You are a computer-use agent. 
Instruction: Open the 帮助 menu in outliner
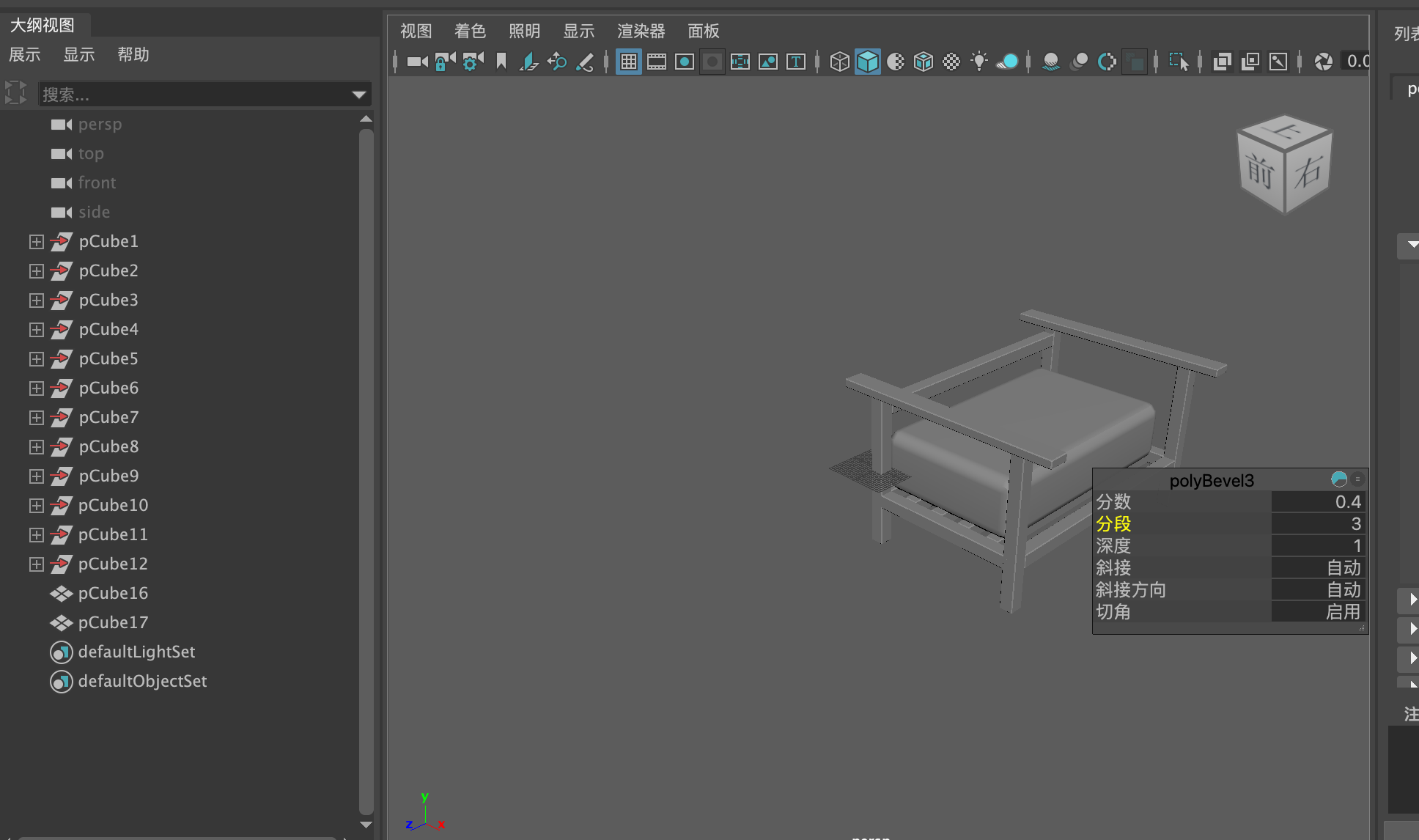133,54
